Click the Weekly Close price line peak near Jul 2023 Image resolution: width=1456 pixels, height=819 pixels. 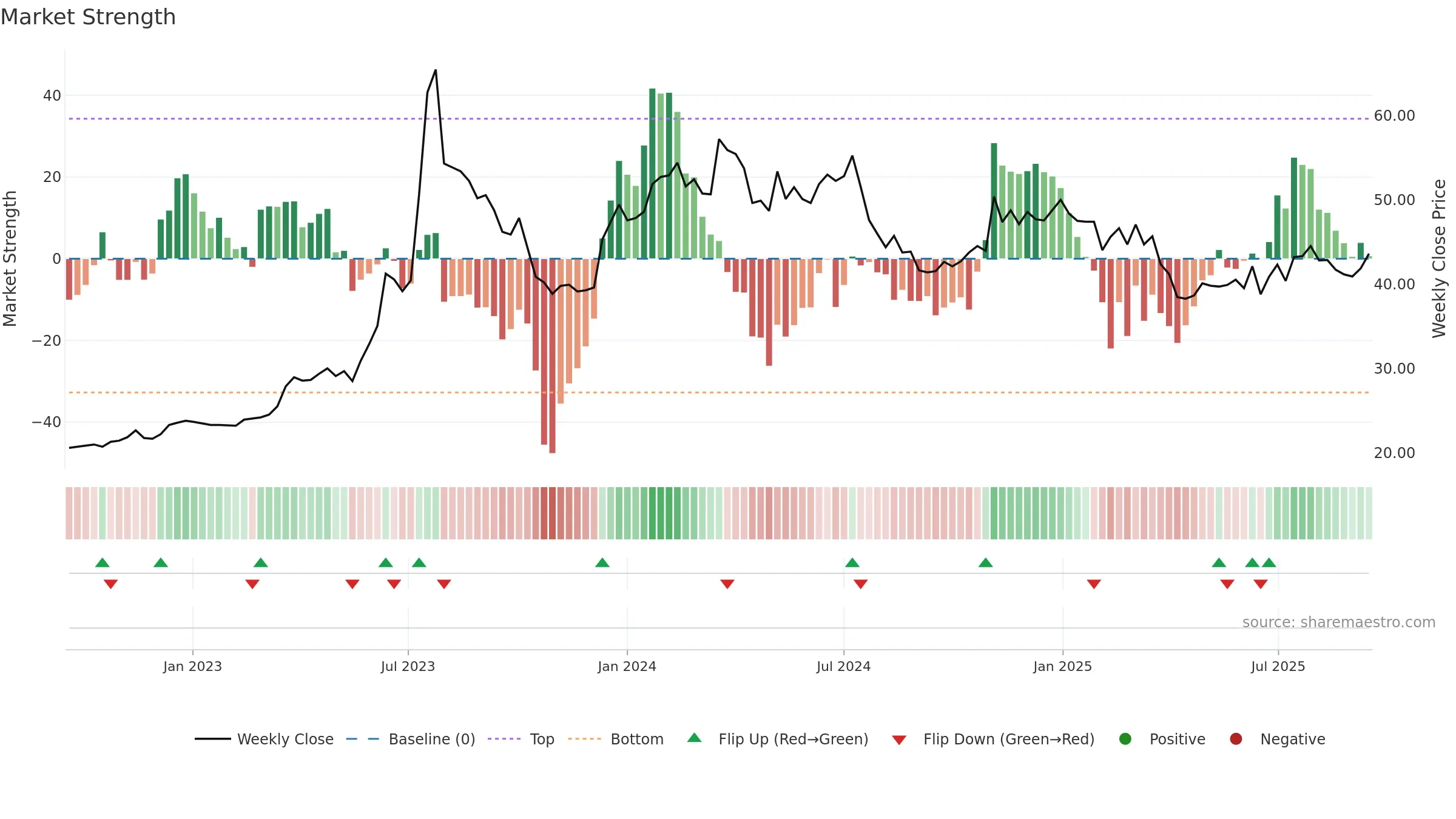[436, 70]
